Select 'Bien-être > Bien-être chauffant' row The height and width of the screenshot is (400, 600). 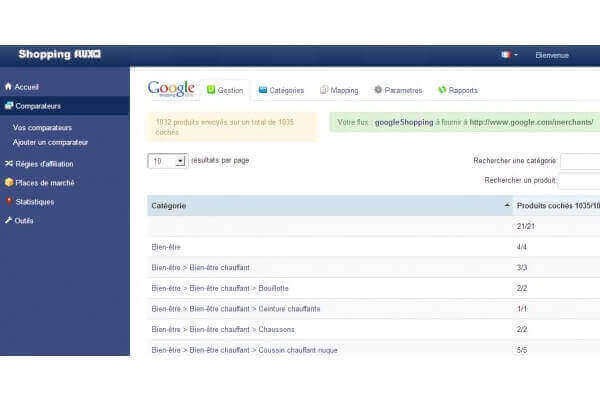pos(374,268)
